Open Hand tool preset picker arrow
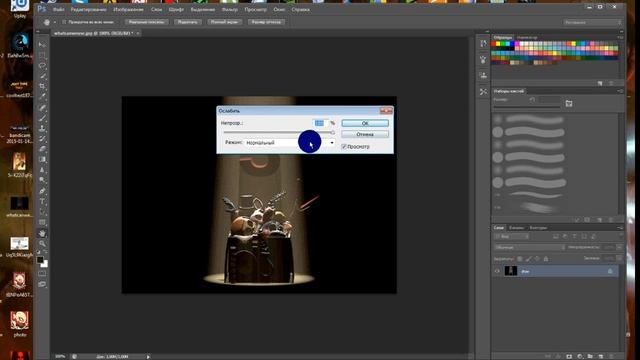 pyautogui.click(x=55, y=22)
